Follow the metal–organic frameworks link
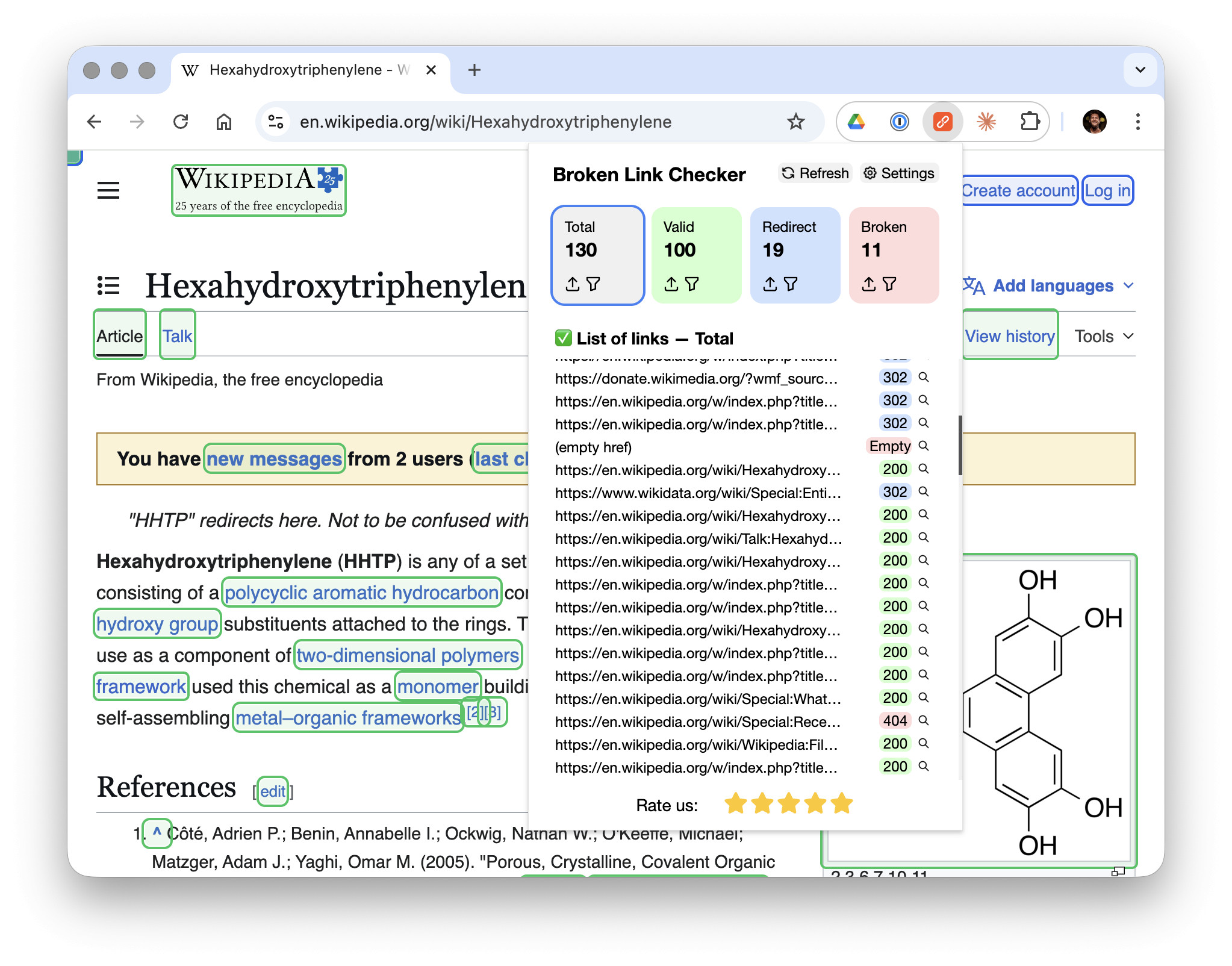1232x966 pixels. 348,718
